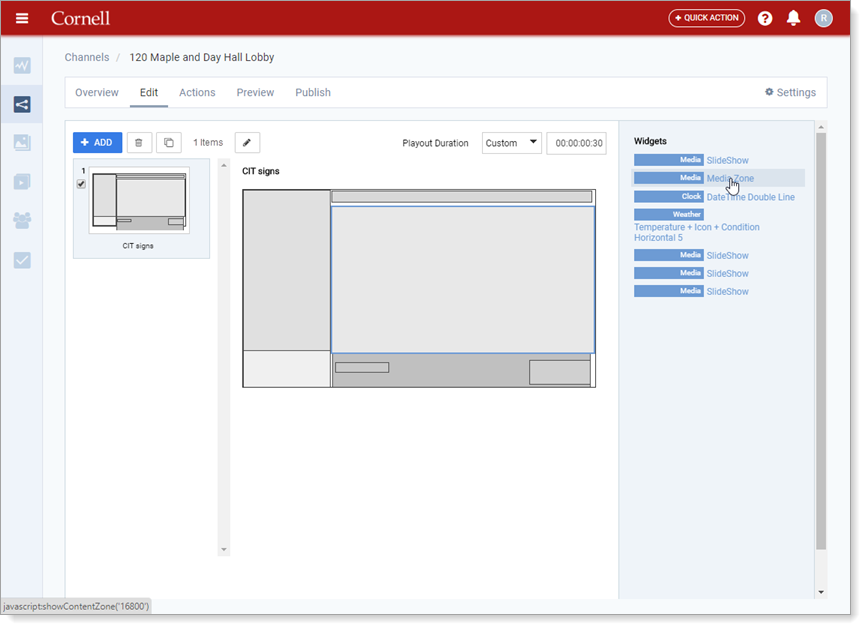Delete selected item with trash icon
The height and width of the screenshot is (630, 866).
[x=139, y=142]
